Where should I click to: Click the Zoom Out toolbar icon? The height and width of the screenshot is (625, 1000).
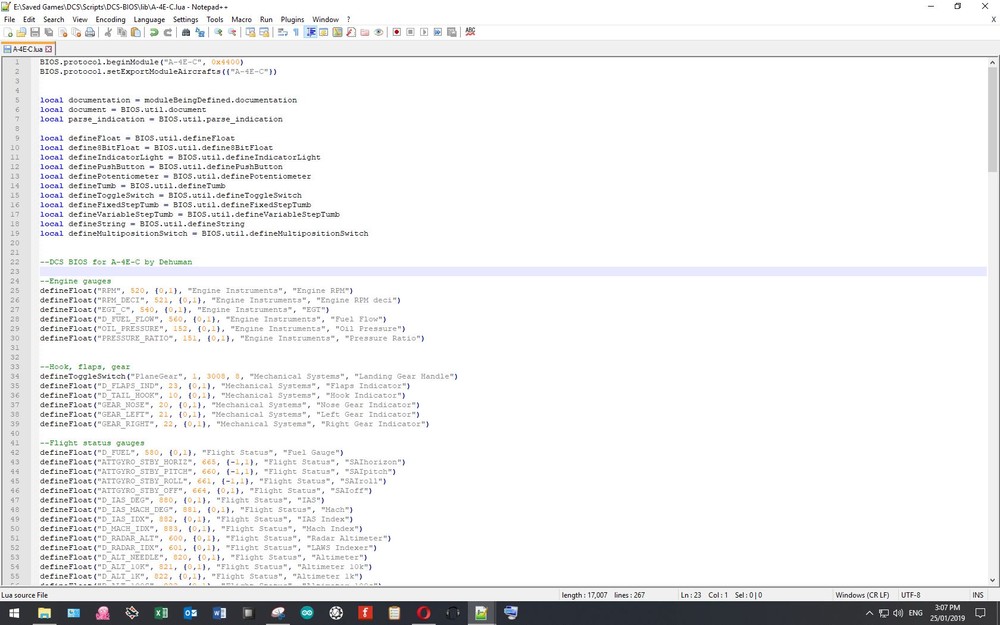coord(232,32)
